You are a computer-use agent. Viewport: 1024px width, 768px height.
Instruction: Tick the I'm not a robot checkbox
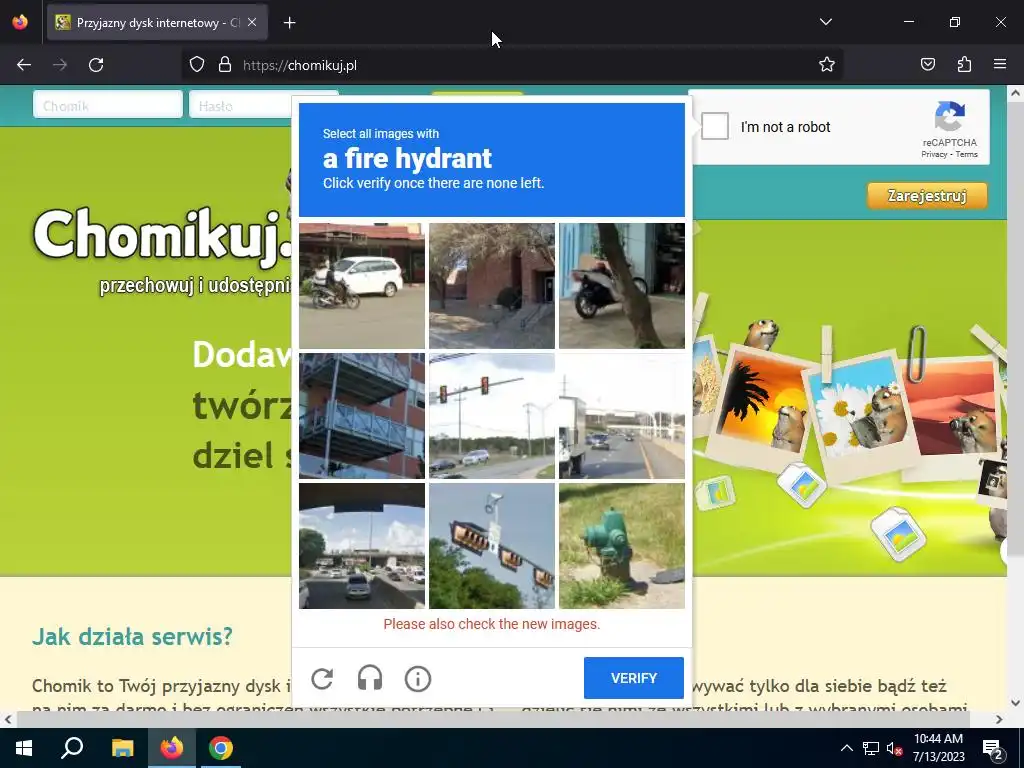[715, 126]
